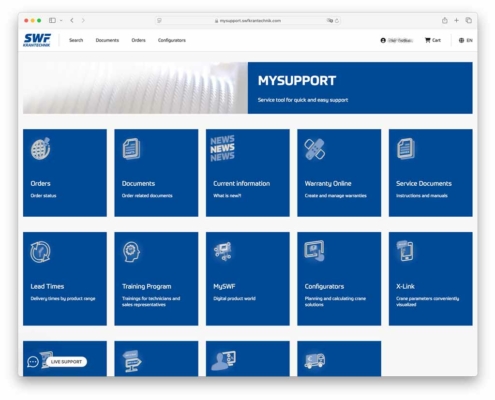
Task: Click the Documents tile paper icon
Action: point(131,149)
